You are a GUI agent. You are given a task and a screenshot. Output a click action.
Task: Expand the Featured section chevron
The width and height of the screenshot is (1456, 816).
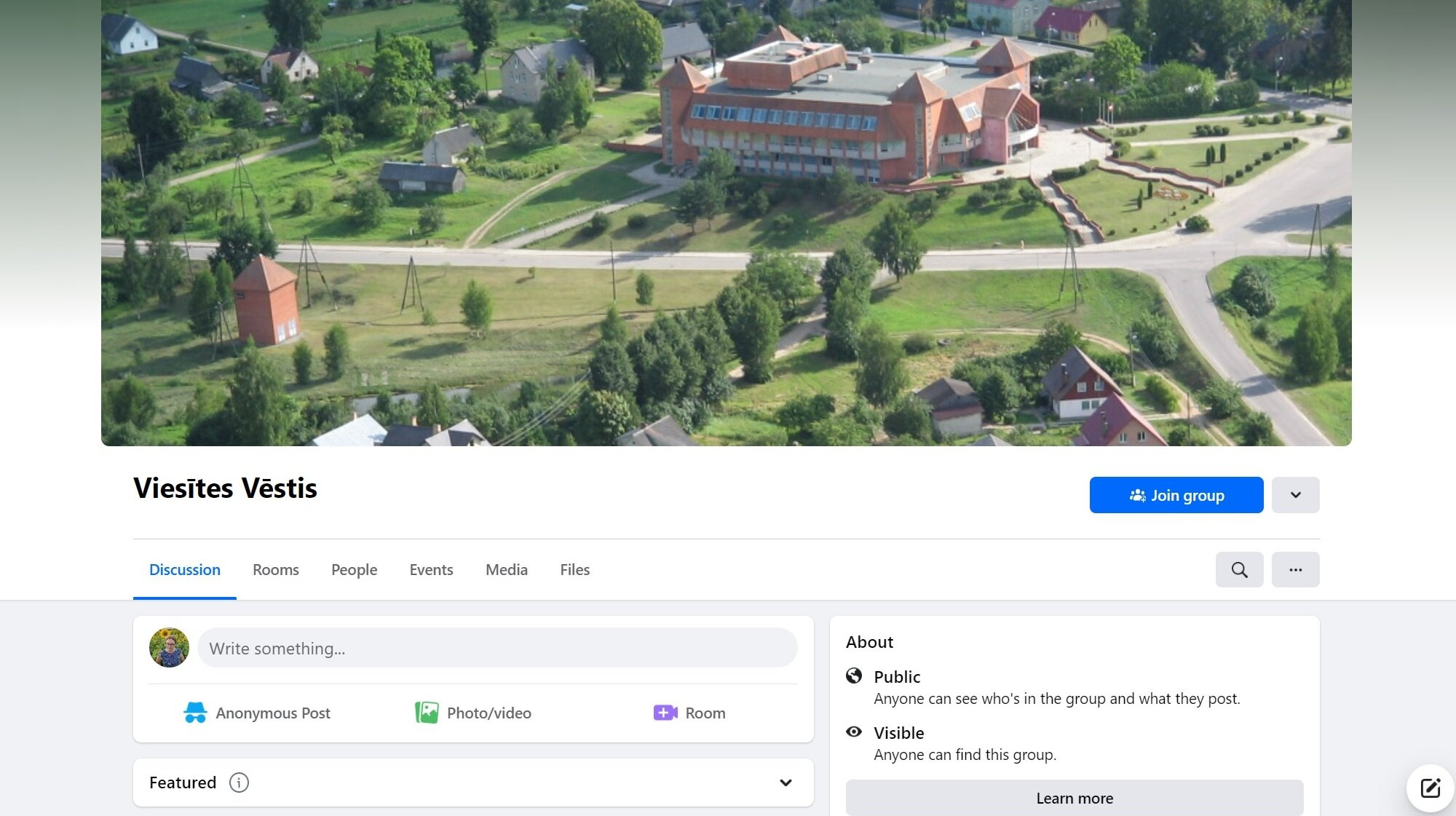[x=786, y=783]
